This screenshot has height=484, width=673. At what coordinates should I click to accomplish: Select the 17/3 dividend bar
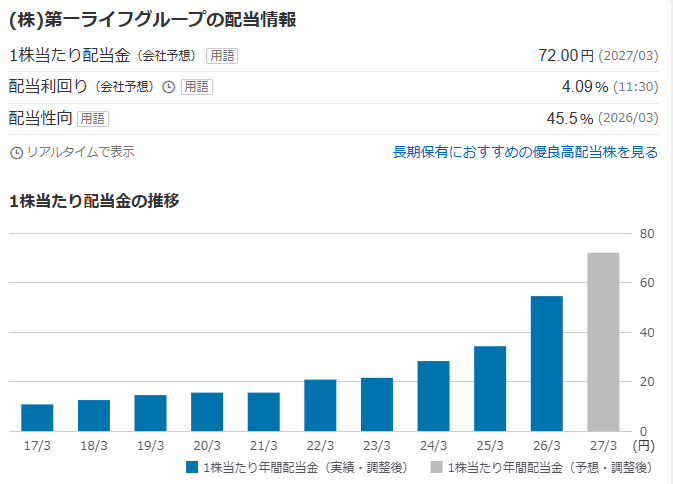pos(37,417)
